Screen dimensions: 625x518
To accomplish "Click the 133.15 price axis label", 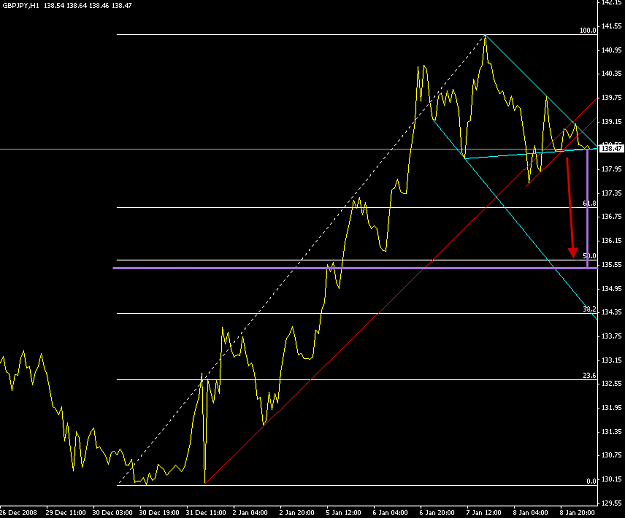I will 611,360.
